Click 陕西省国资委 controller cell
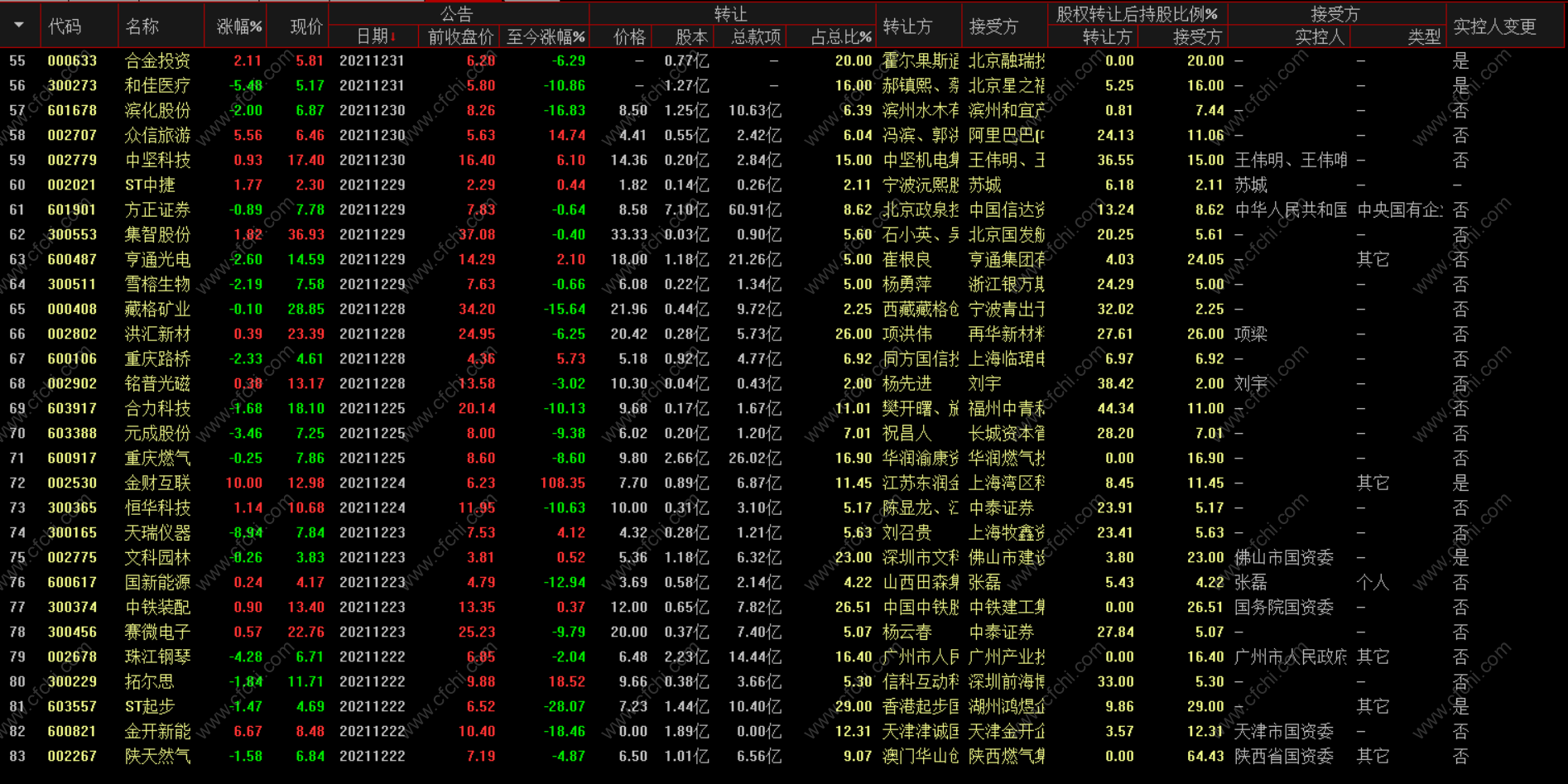The image size is (1568, 784). click(x=1284, y=756)
